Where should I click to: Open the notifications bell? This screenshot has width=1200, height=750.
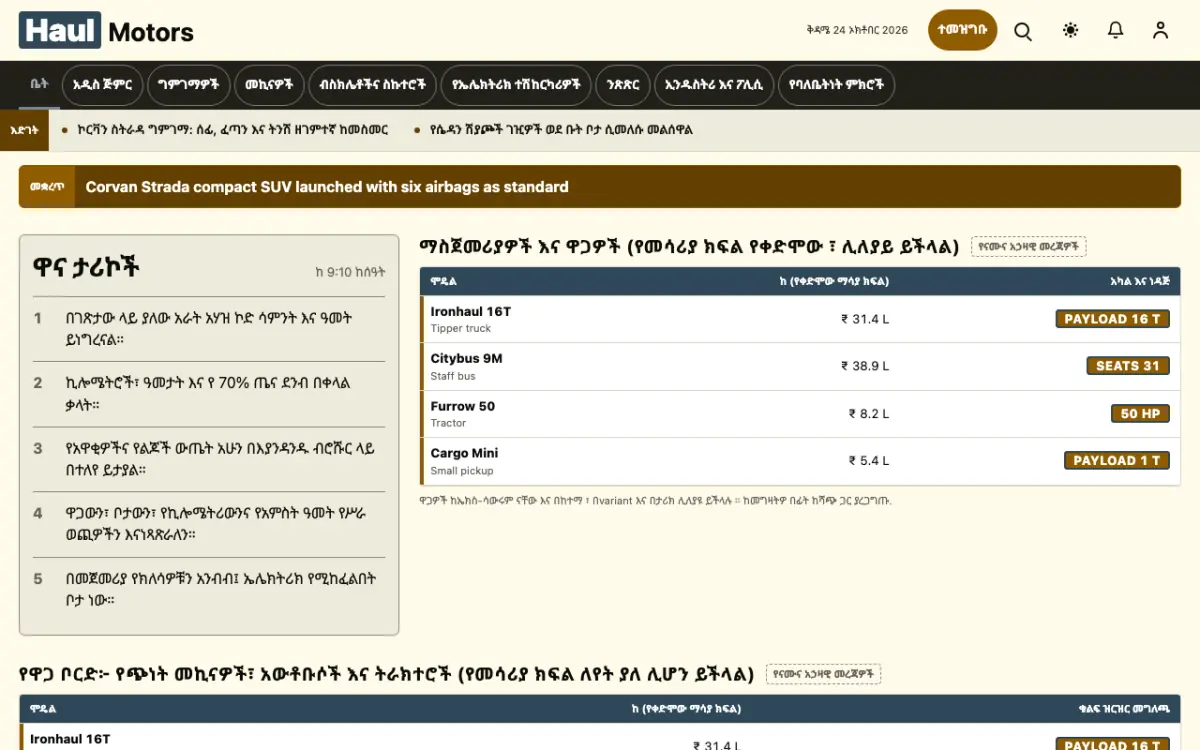[x=1116, y=30]
